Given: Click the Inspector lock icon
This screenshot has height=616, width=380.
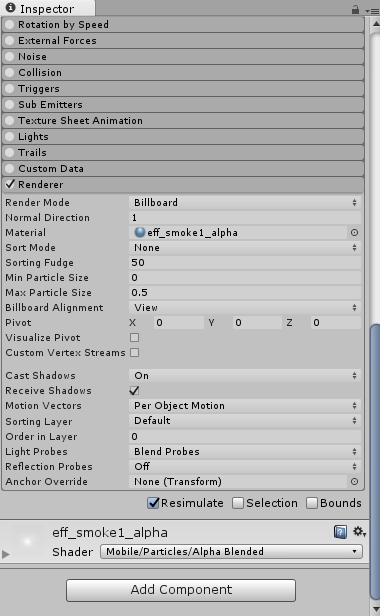Looking at the screenshot, I should click(355, 9).
